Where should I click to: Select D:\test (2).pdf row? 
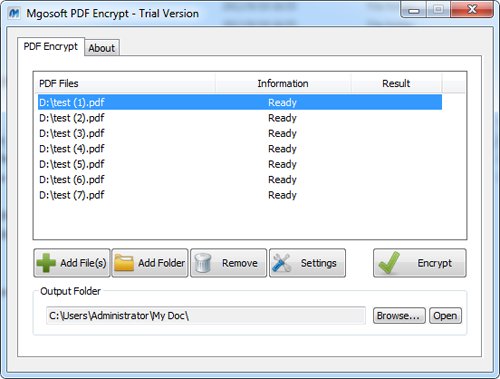240,118
